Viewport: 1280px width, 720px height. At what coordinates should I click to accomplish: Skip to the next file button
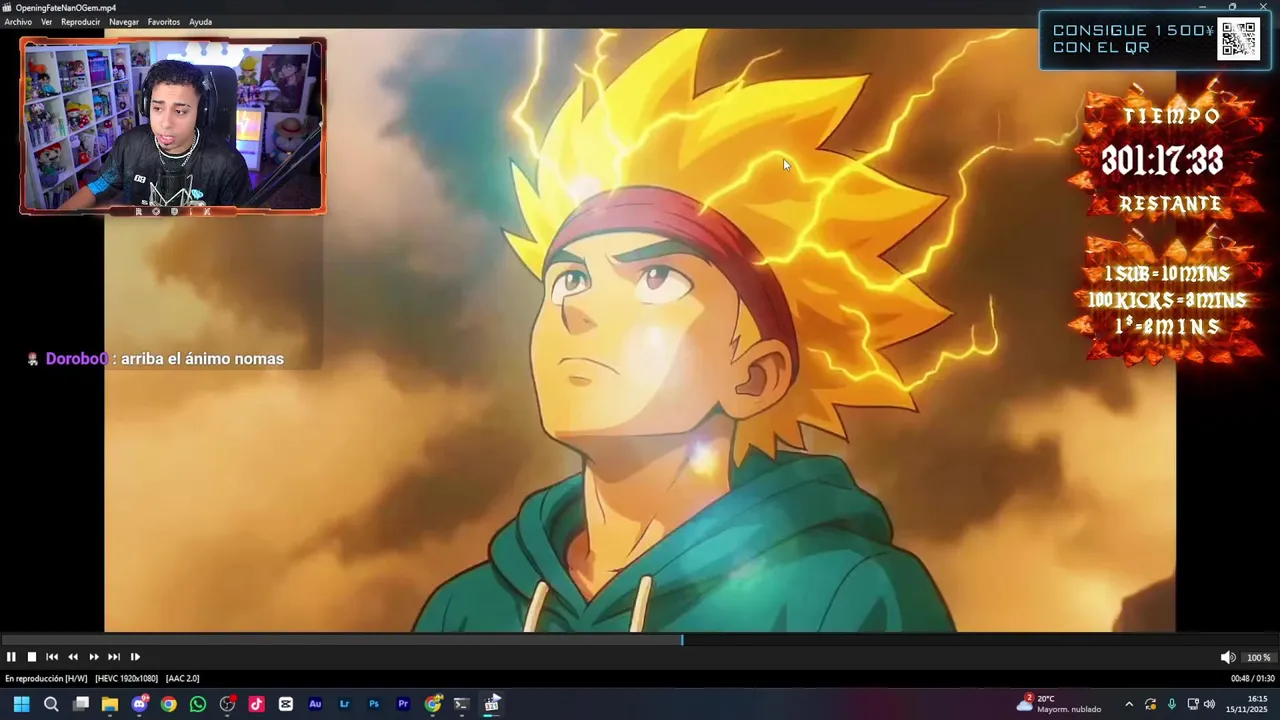pyautogui.click(x=114, y=657)
